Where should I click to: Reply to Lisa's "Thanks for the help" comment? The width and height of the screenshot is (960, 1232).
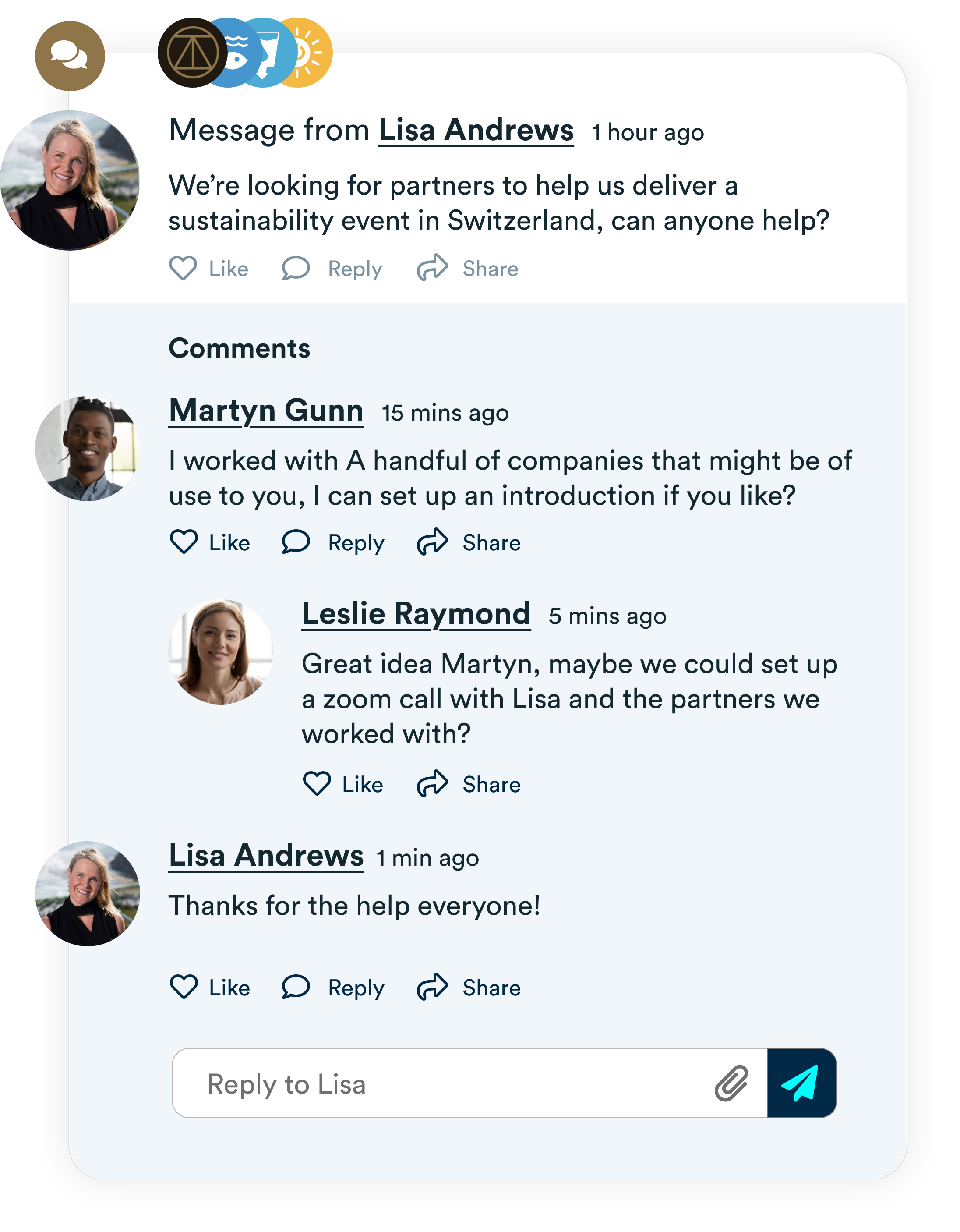point(333,988)
